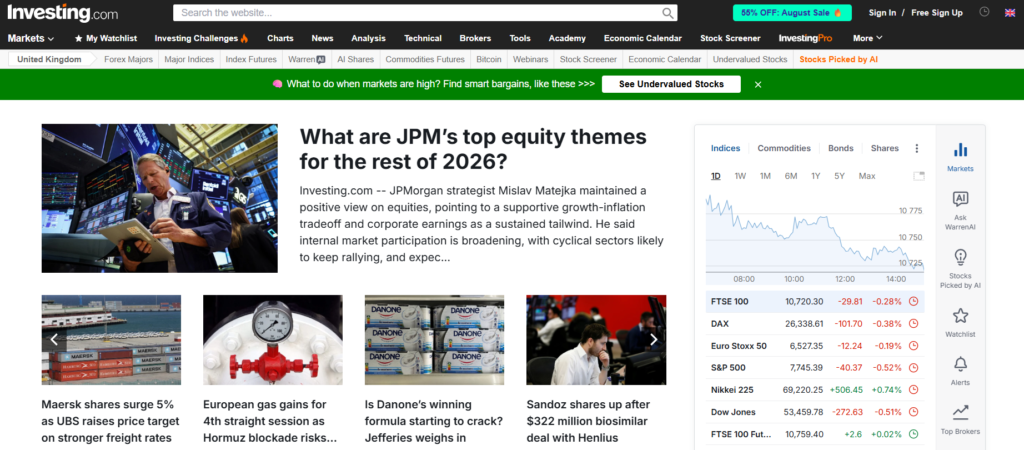Open the Brokers menu item
1024x450 pixels.
coord(475,39)
